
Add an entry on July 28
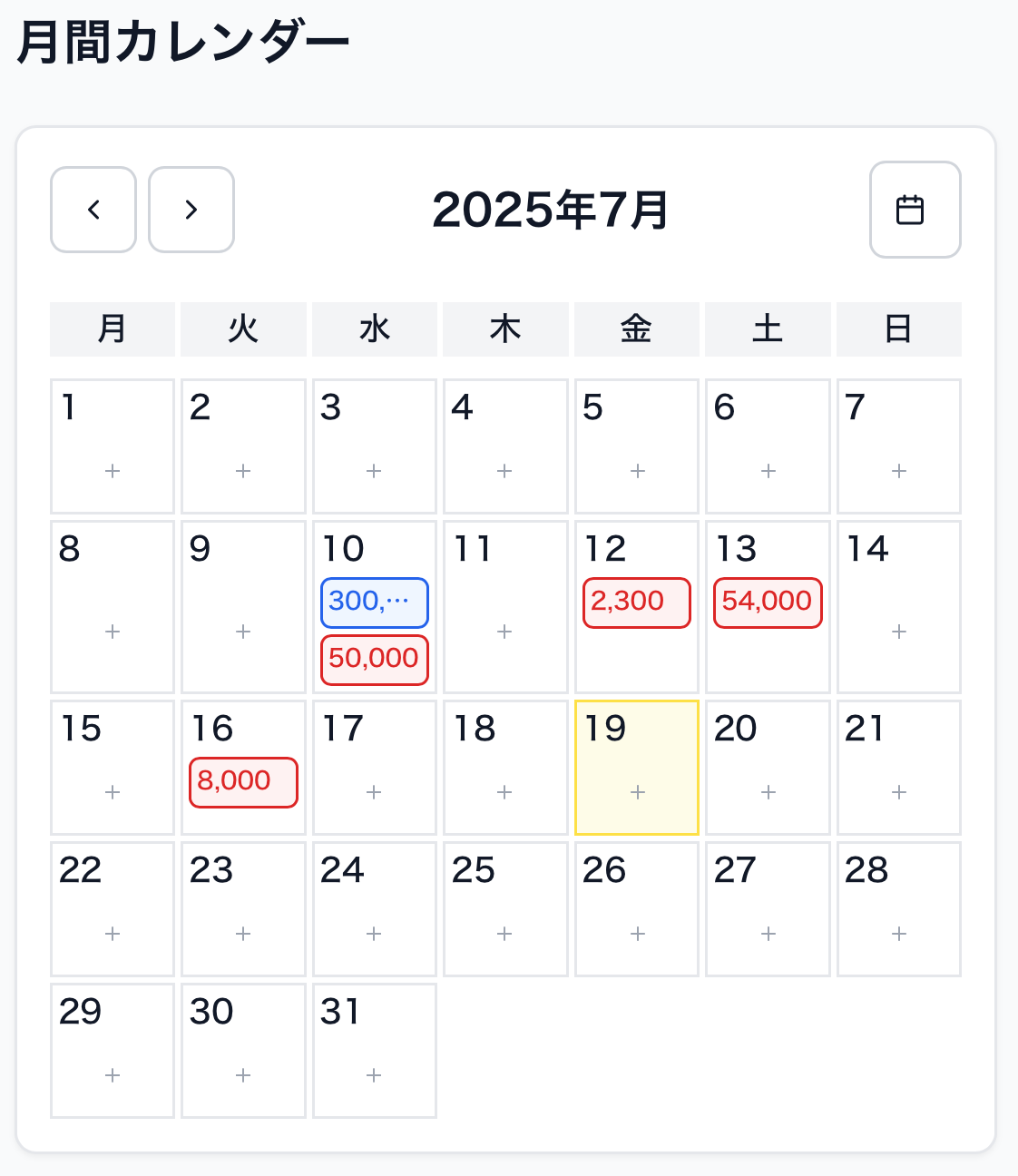899,934
